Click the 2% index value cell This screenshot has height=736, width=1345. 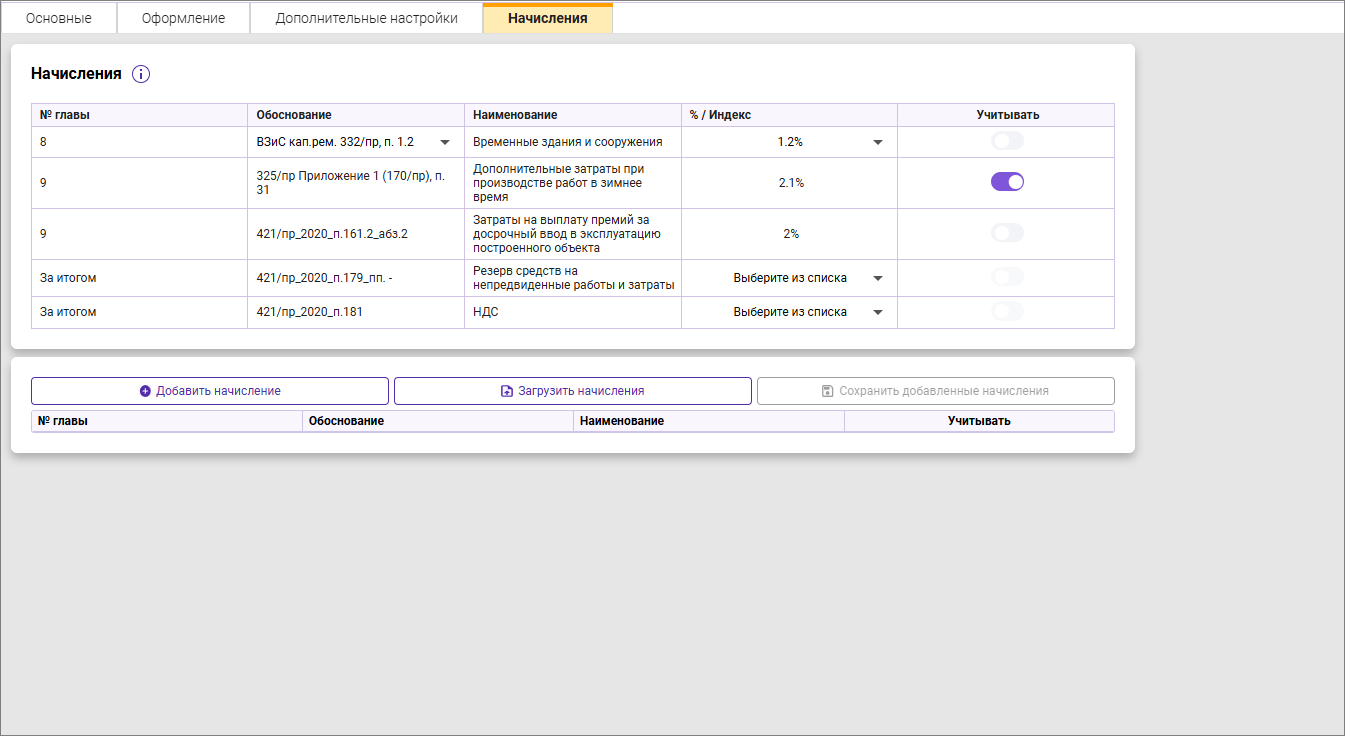(x=790, y=234)
